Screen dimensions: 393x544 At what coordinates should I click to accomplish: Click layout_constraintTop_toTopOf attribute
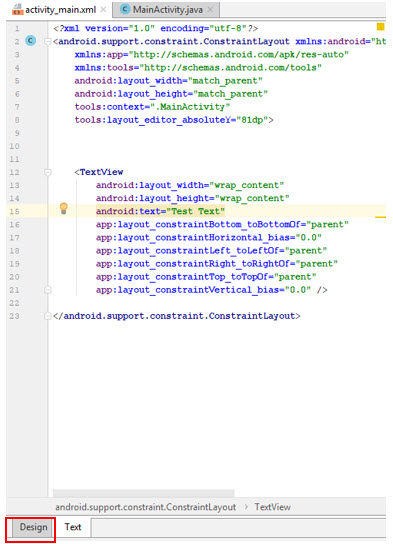point(206,277)
